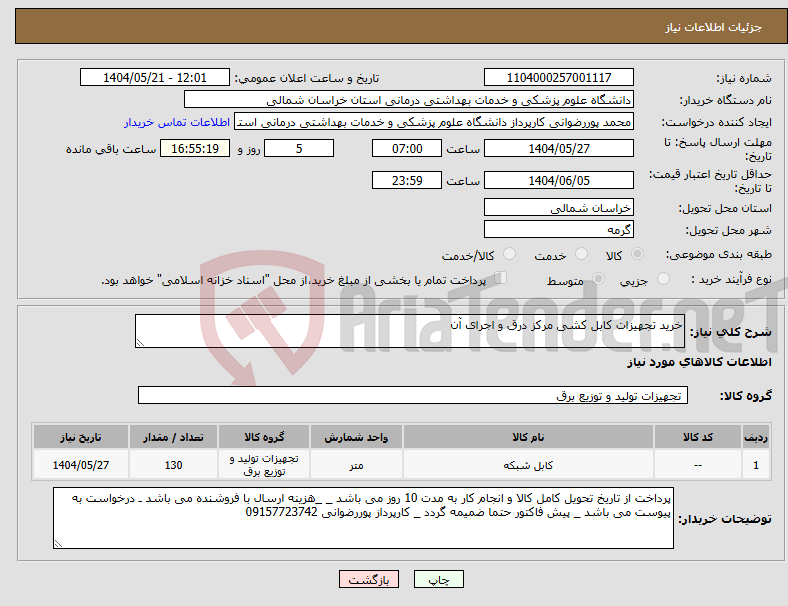Screen dimensions: 788x606
Task: Open the اطلاعات تماس خریدار link
Action: coord(177,122)
